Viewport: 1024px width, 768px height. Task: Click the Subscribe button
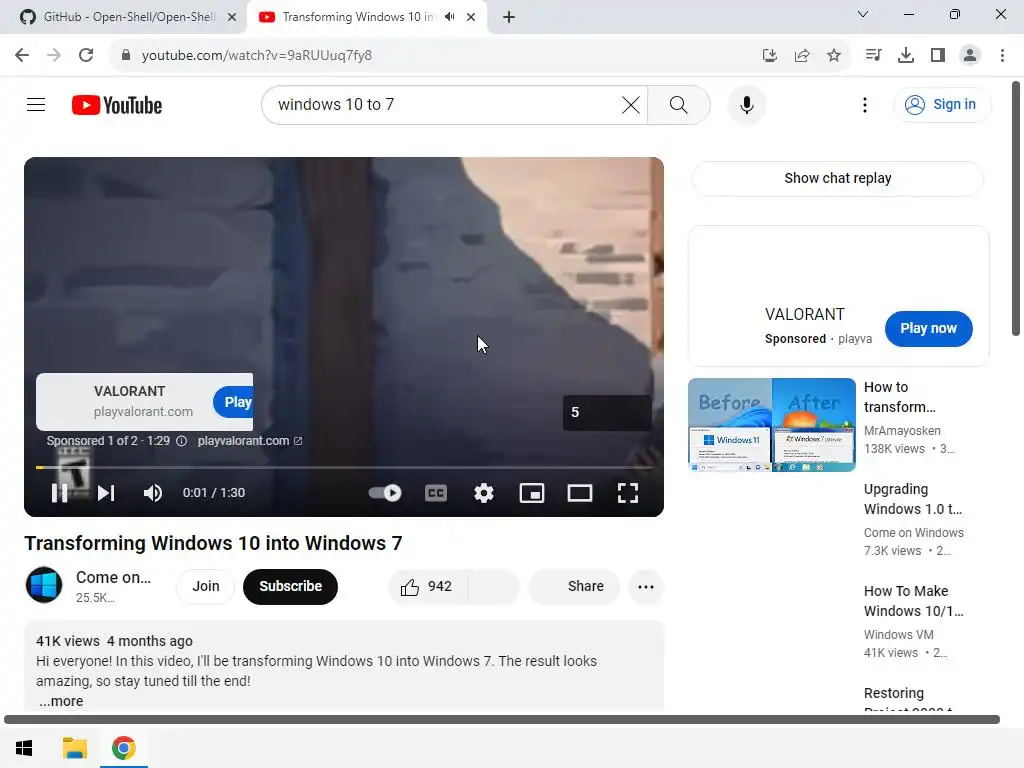point(291,586)
